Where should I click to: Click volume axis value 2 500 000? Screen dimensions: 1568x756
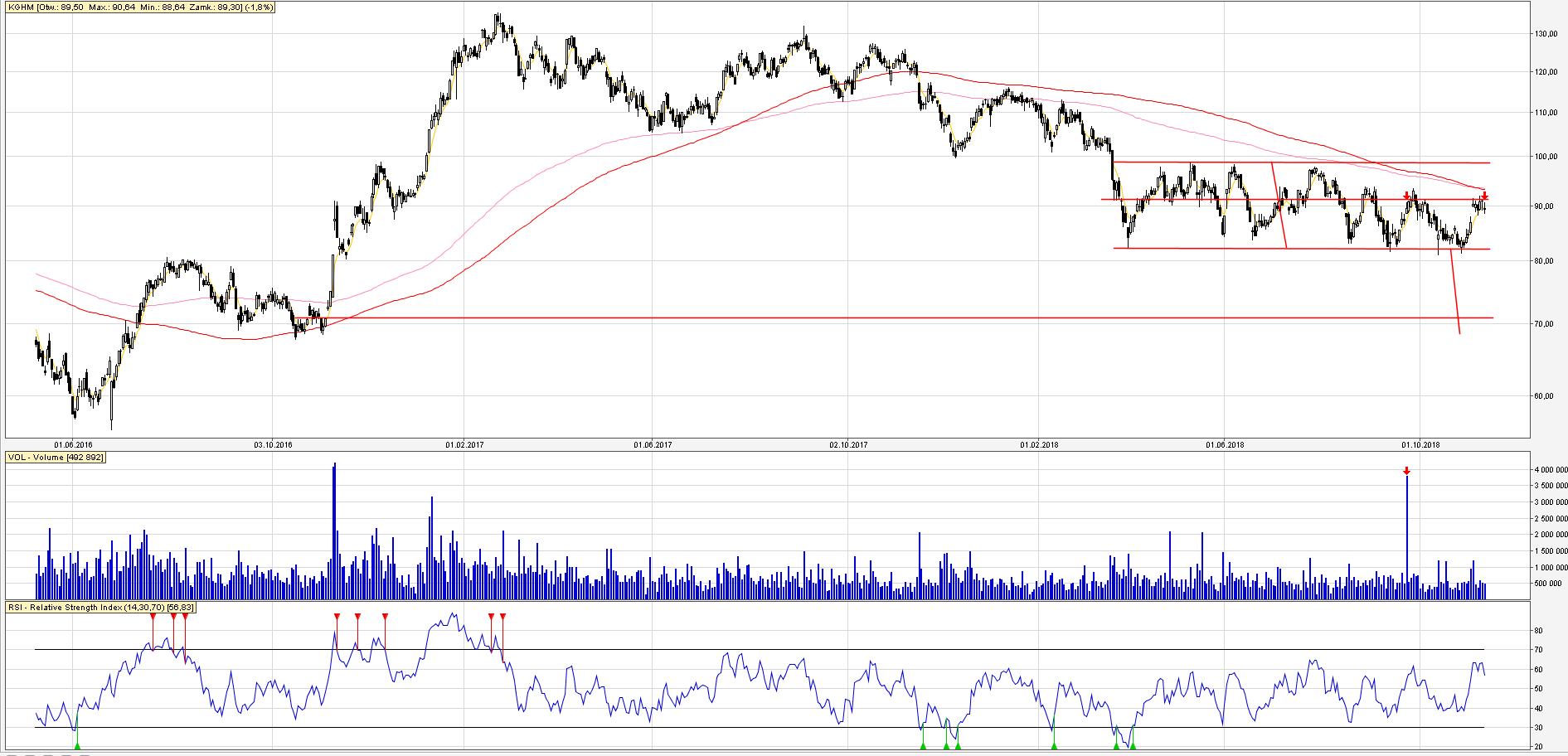click(x=1551, y=519)
